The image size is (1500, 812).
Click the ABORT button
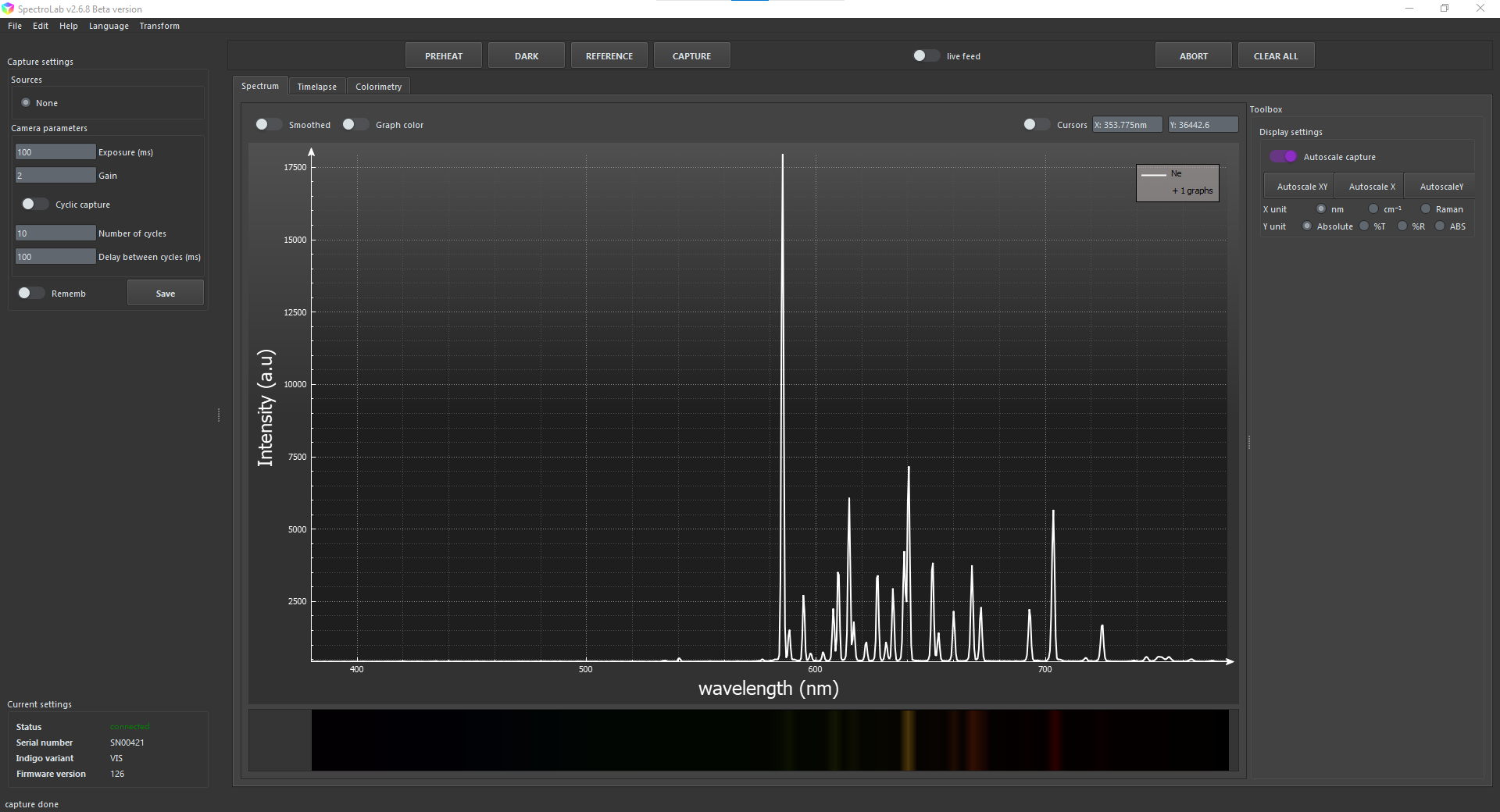(x=1194, y=56)
